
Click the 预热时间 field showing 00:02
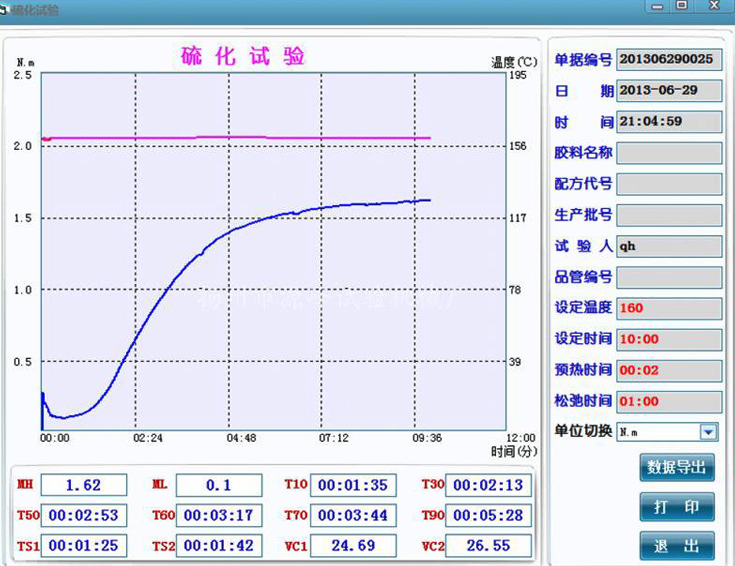(x=669, y=370)
